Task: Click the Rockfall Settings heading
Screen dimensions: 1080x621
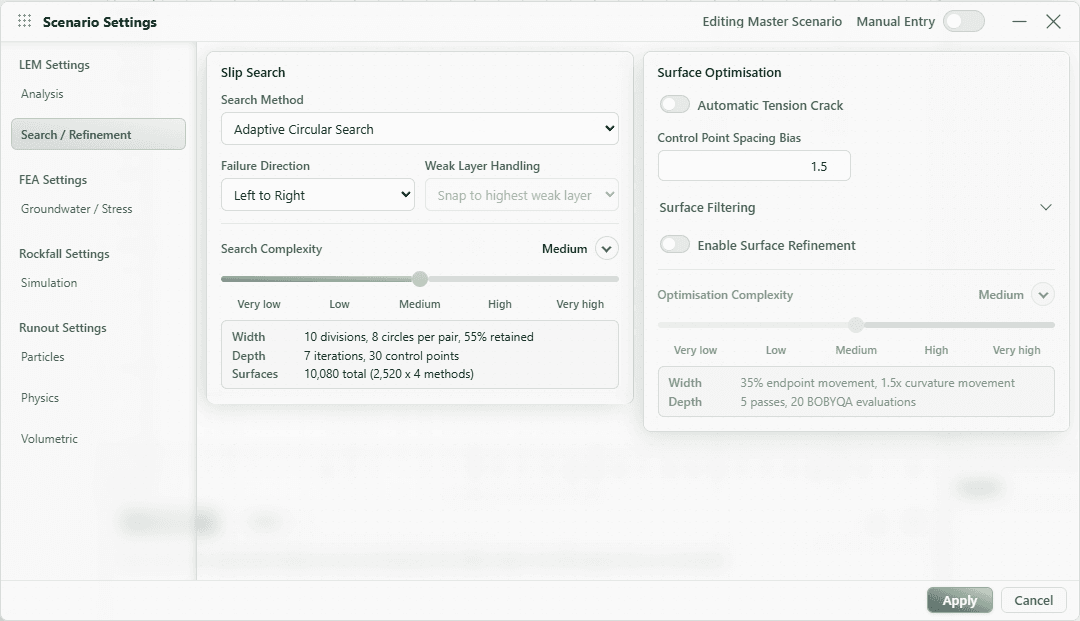Action: tap(64, 253)
